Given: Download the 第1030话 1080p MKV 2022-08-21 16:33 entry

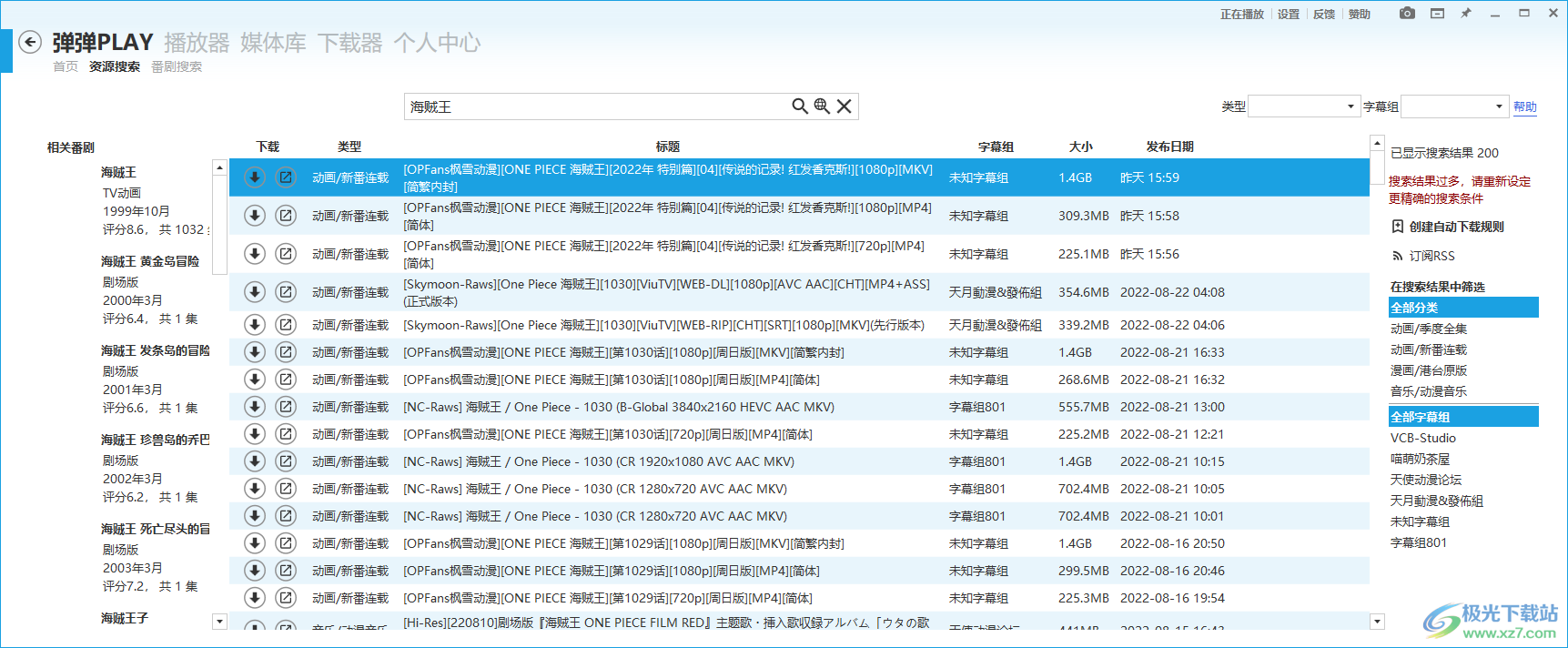Looking at the screenshot, I should [255, 352].
